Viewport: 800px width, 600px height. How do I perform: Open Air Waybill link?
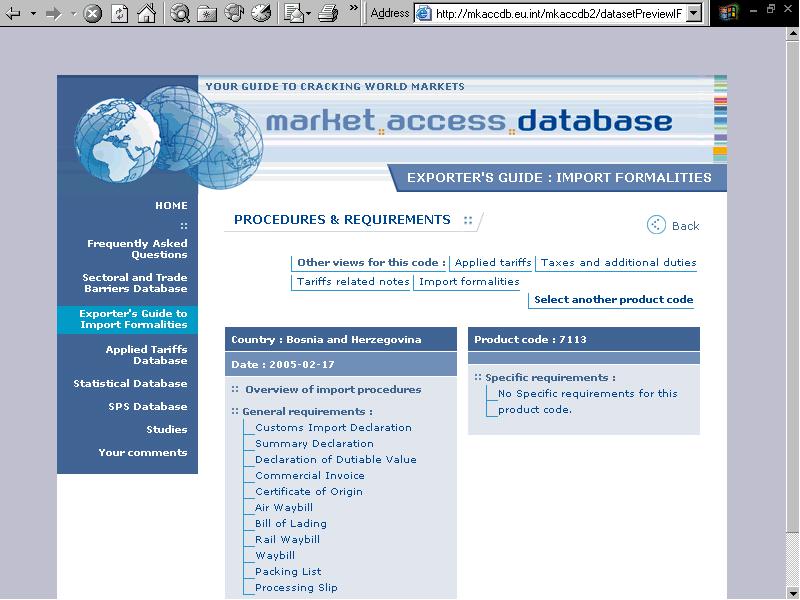point(284,508)
